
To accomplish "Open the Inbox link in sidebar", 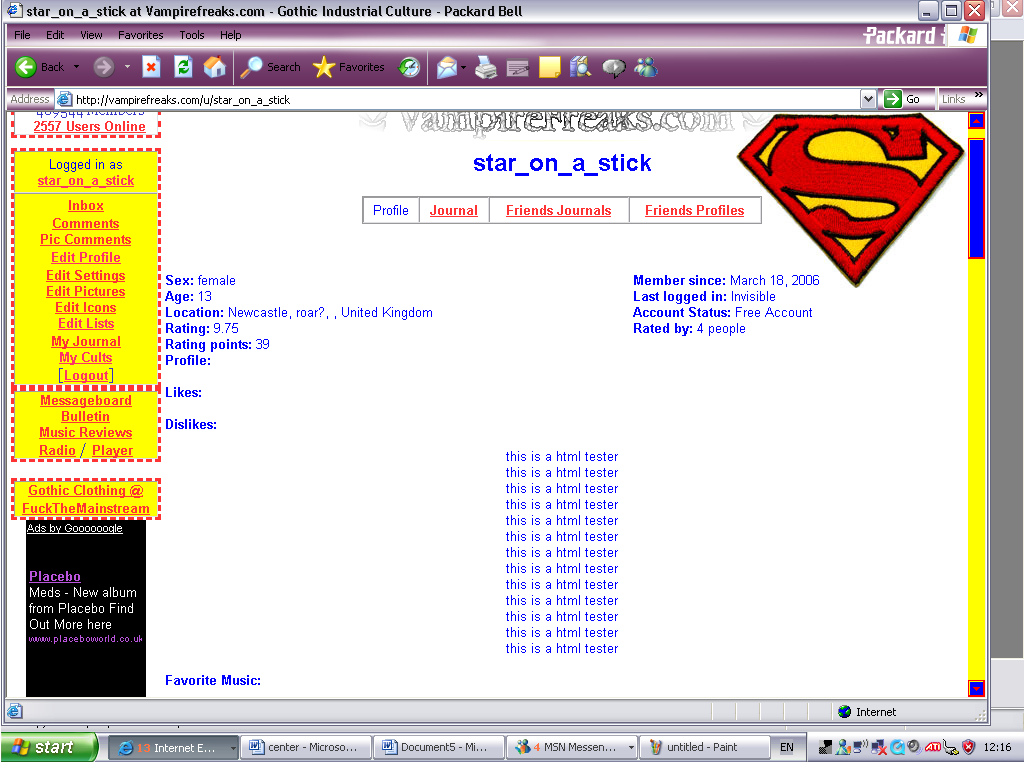I will pos(86,205).
